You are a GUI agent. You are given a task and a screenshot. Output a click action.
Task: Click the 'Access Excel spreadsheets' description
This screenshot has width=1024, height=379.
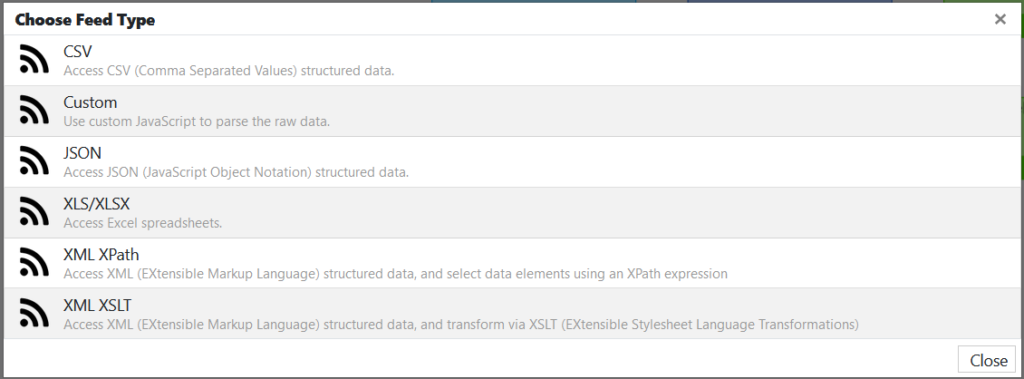click(143, 223)
